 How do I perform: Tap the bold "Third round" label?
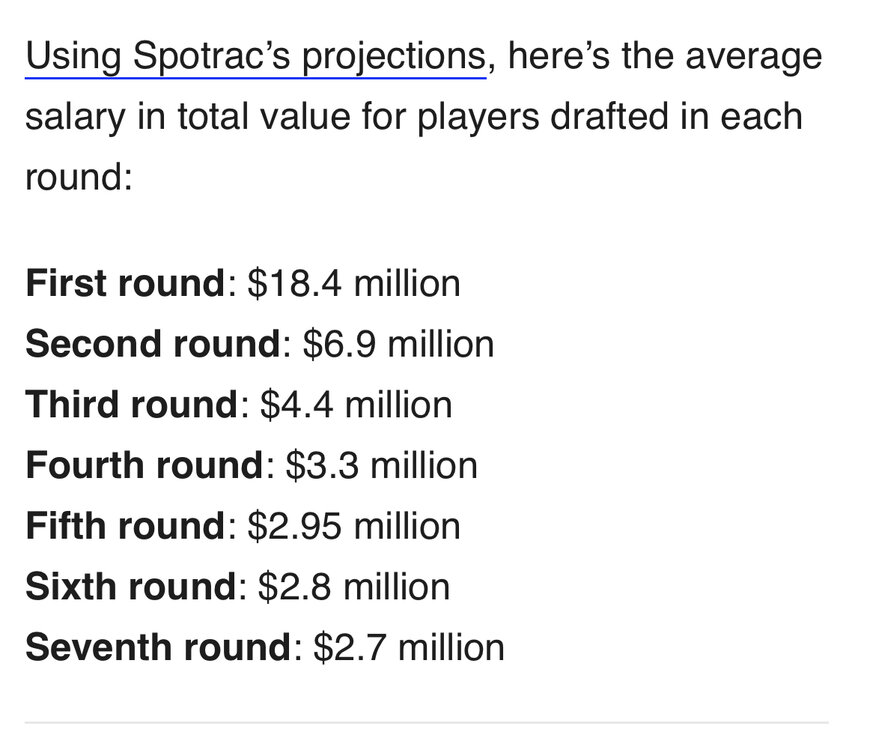pyautogui.click(x=131, y=405)
